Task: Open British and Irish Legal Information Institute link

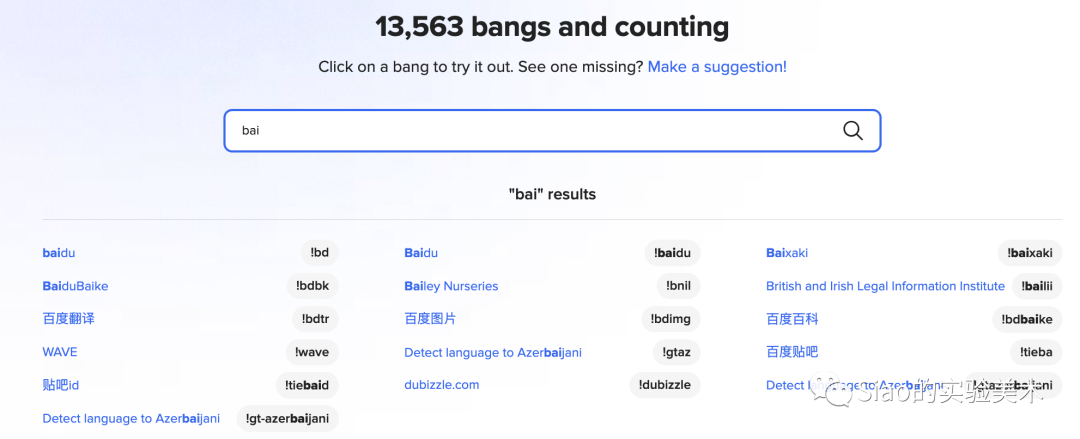Action: click(x=885, y=286)
